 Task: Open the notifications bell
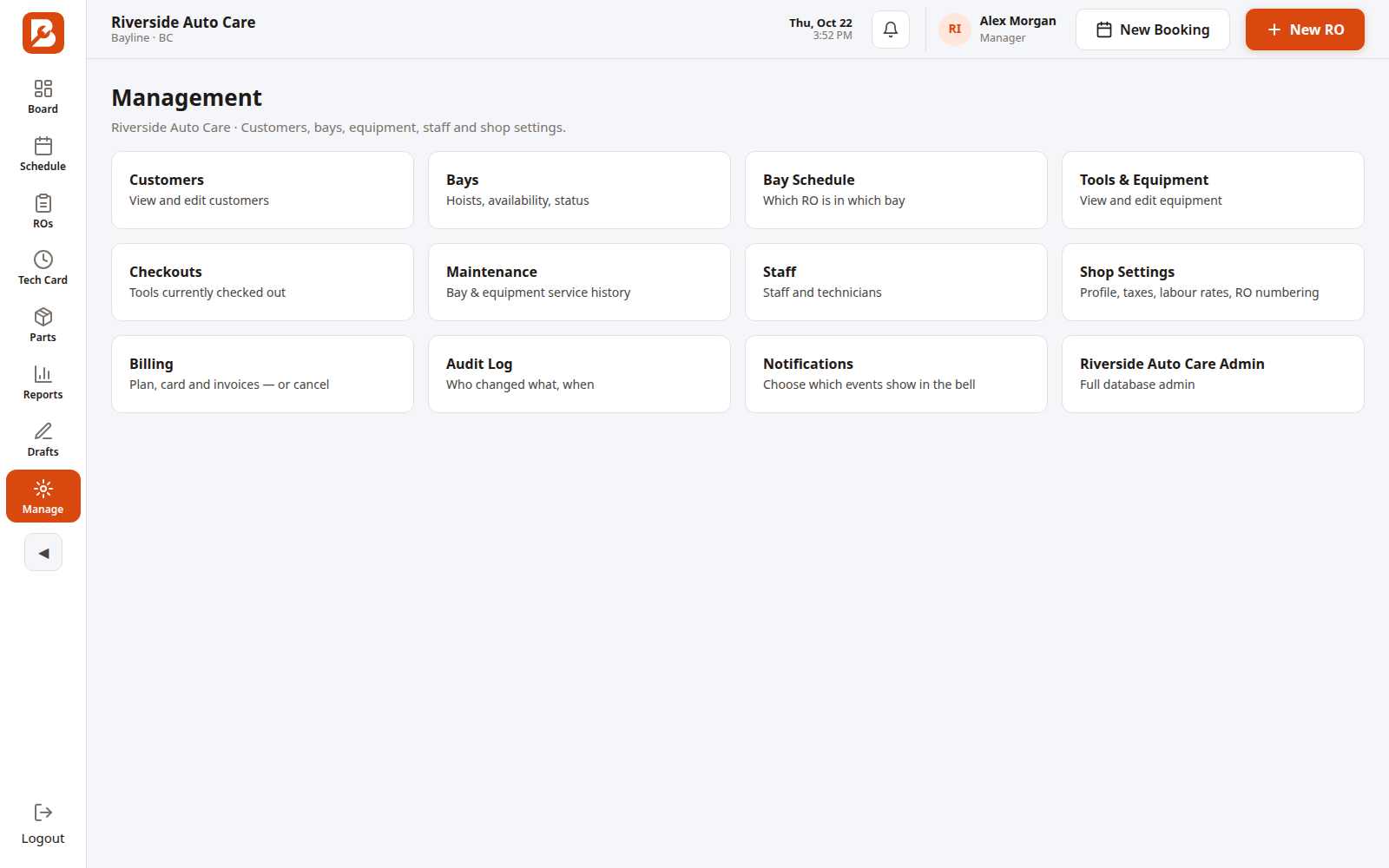891,30
